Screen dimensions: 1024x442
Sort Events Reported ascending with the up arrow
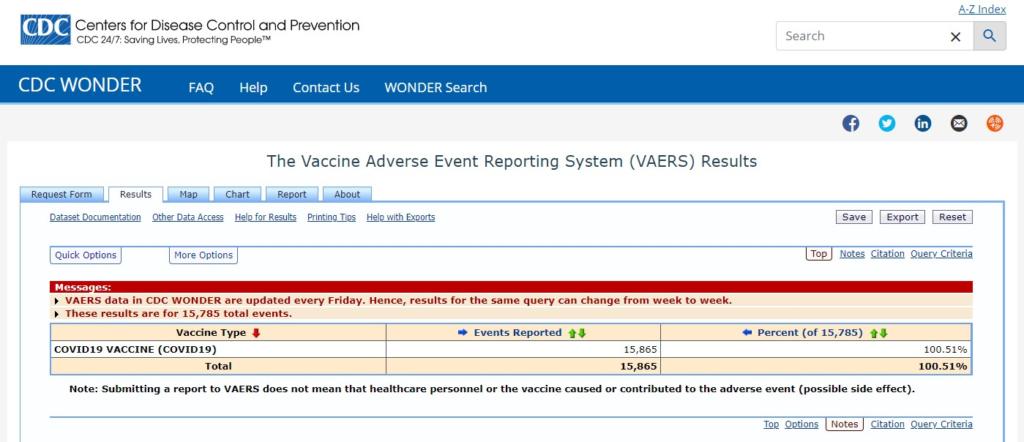tap(571, 333)
